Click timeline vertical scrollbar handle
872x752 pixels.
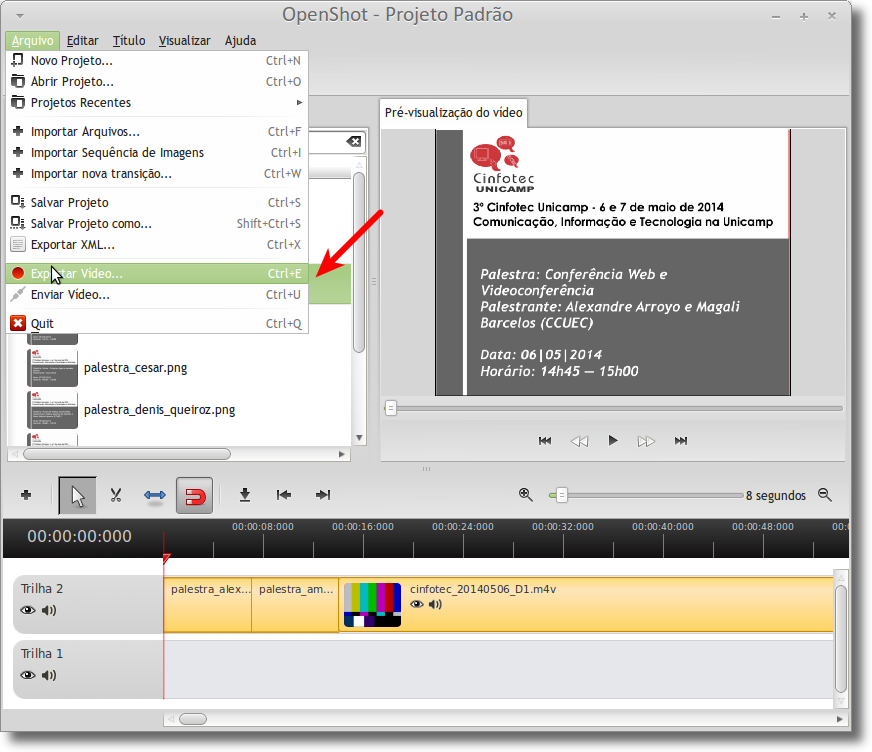point(841,640)
